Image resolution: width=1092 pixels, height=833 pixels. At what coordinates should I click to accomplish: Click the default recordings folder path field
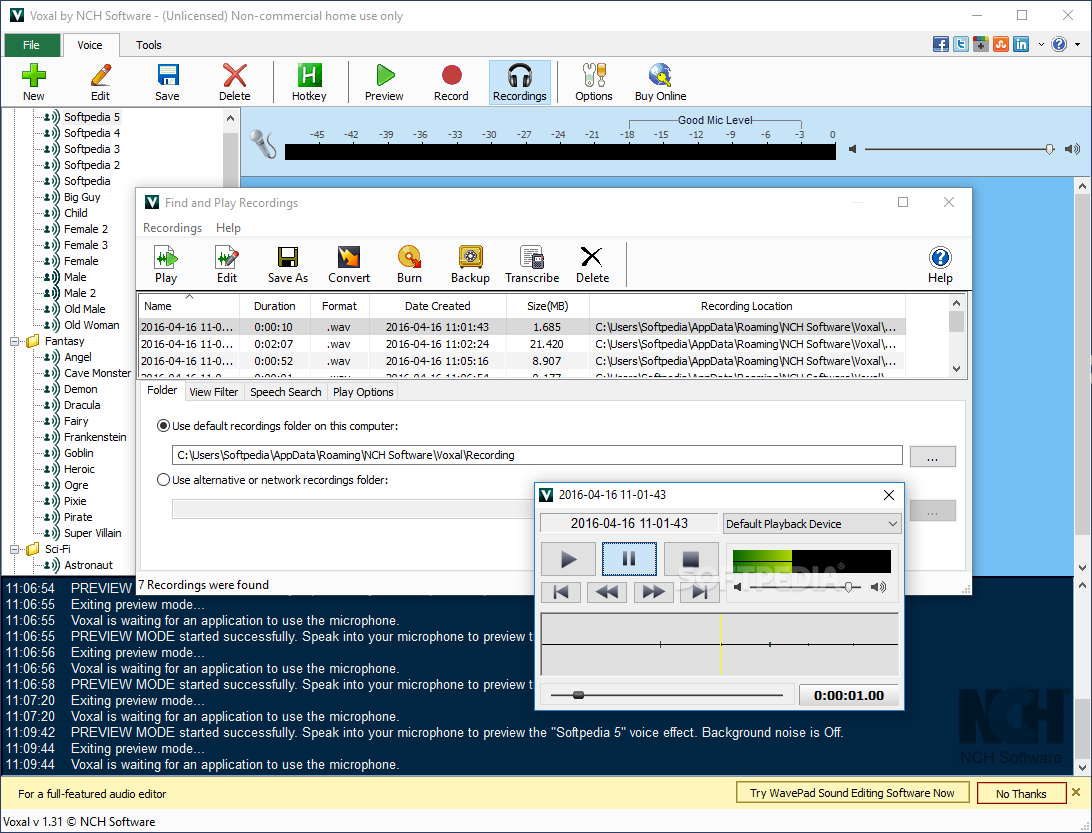point(537,456)
